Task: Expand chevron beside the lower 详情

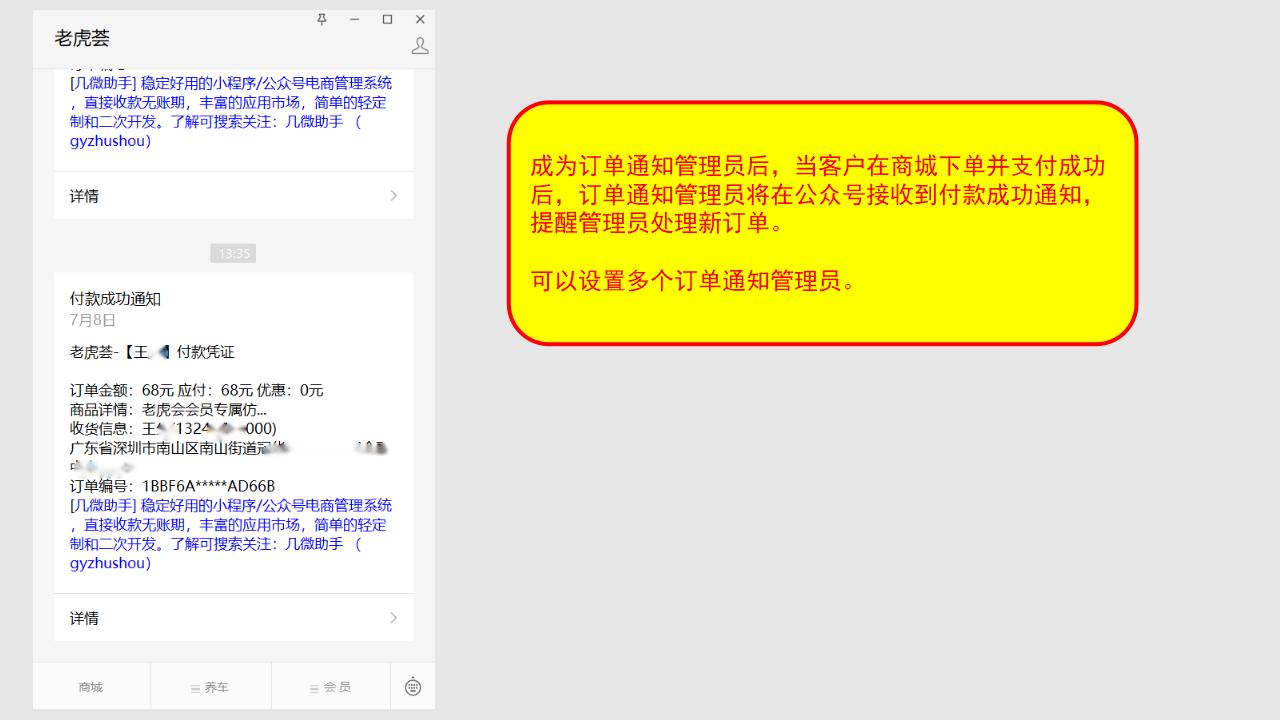Action: [x=393, y=618]
